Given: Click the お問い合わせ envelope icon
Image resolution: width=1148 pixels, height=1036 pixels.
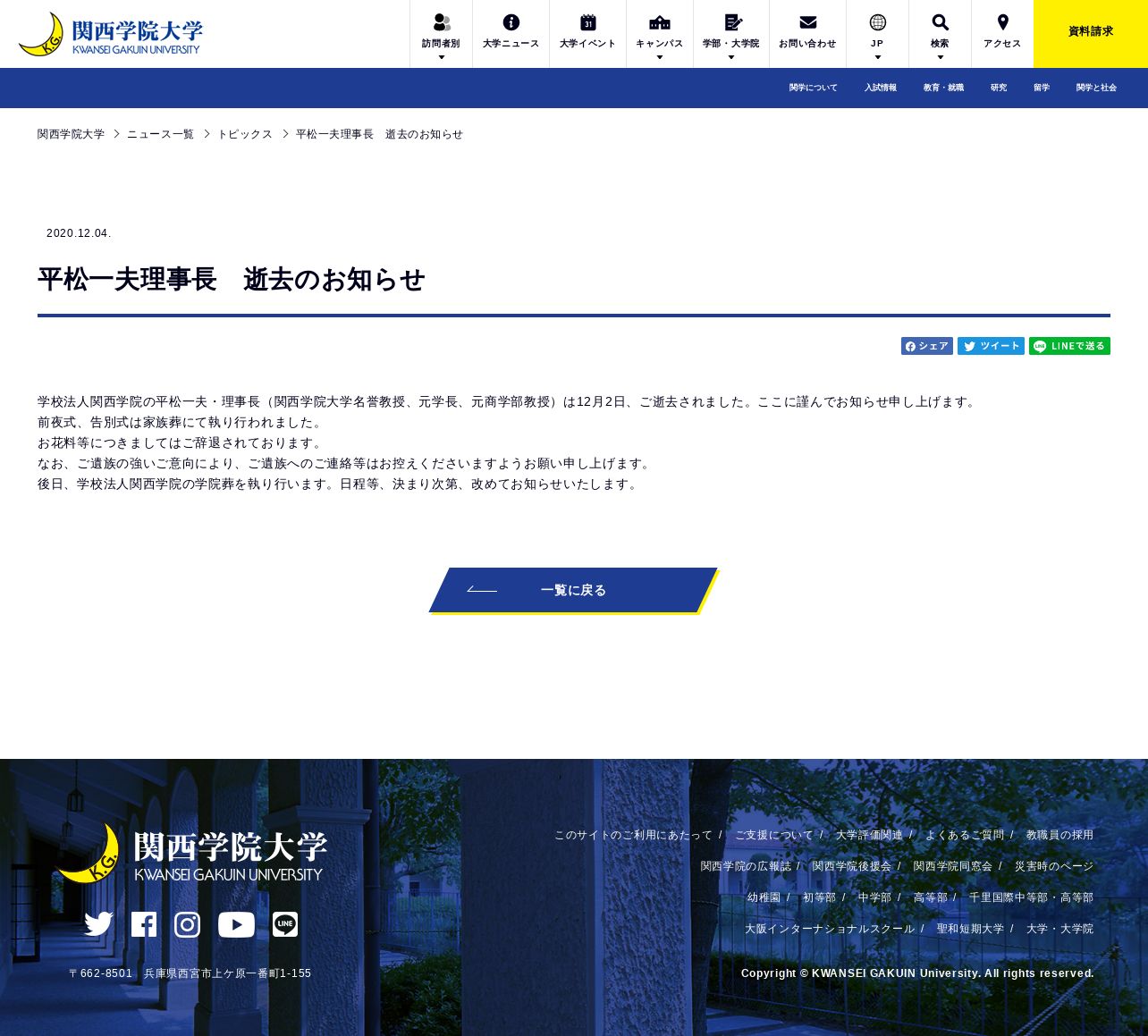Looking at the screenshot, I should click(807, 22).
